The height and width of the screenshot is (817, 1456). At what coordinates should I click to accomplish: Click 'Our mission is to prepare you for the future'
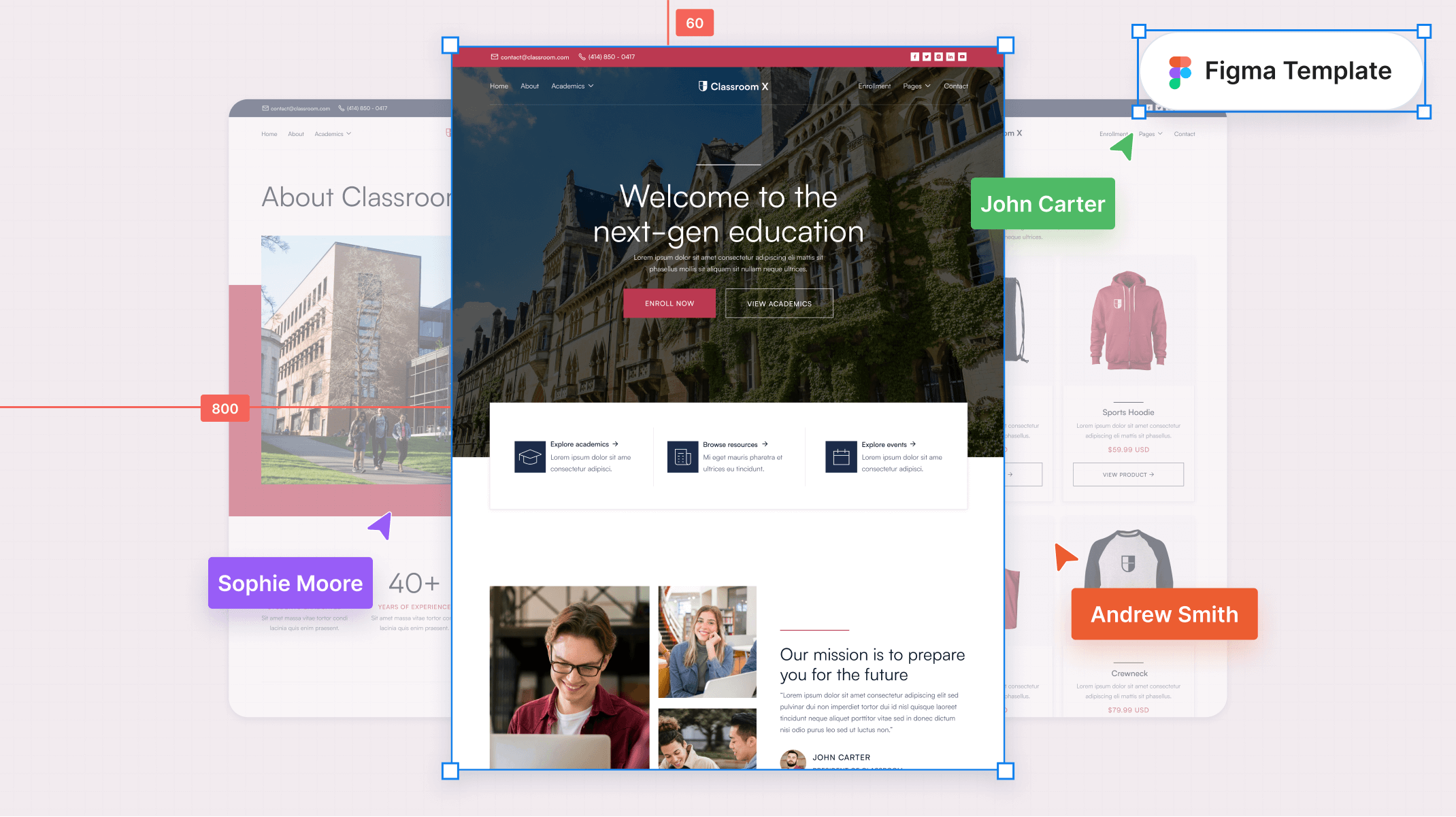tap(872, 665)
